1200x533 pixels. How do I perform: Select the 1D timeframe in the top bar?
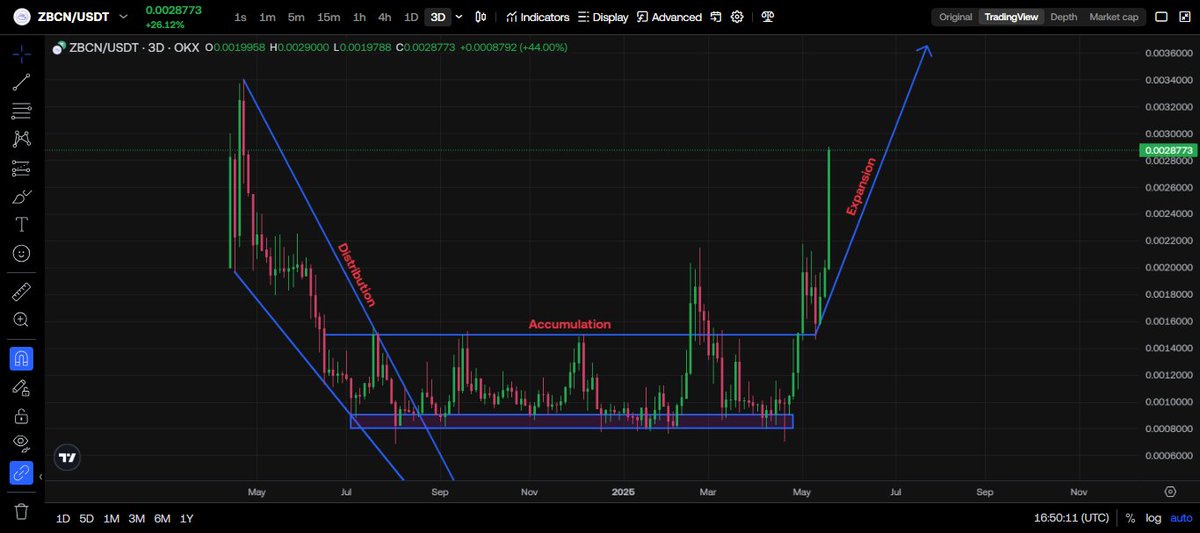click(x=411, y=17)
